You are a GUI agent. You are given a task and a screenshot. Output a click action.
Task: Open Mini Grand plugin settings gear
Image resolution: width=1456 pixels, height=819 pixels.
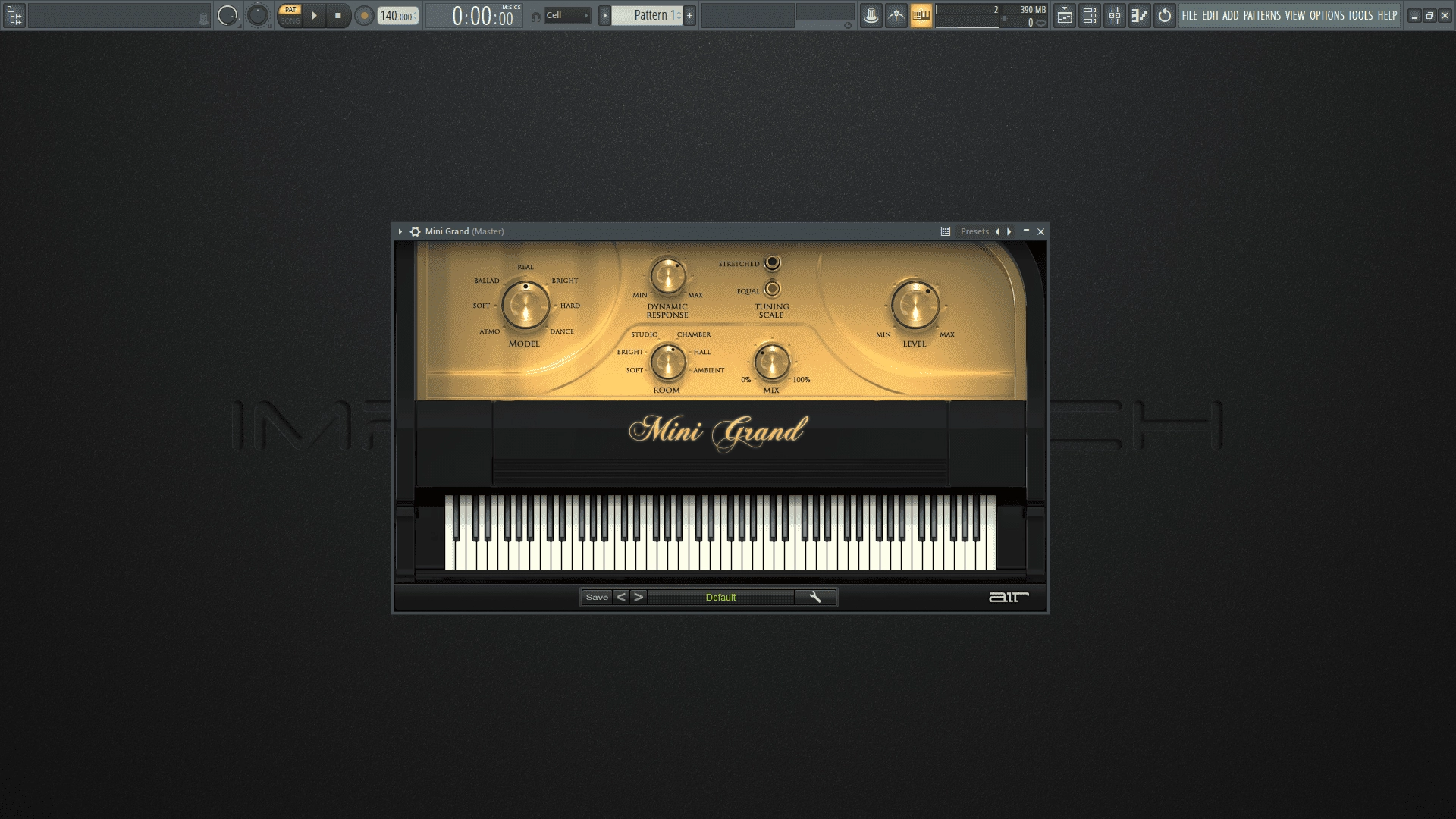pos(415,231)
